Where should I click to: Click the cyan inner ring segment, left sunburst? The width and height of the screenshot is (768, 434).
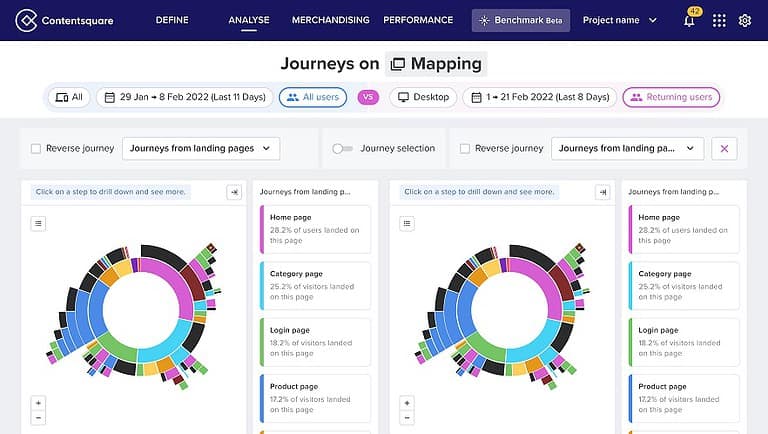169,345
